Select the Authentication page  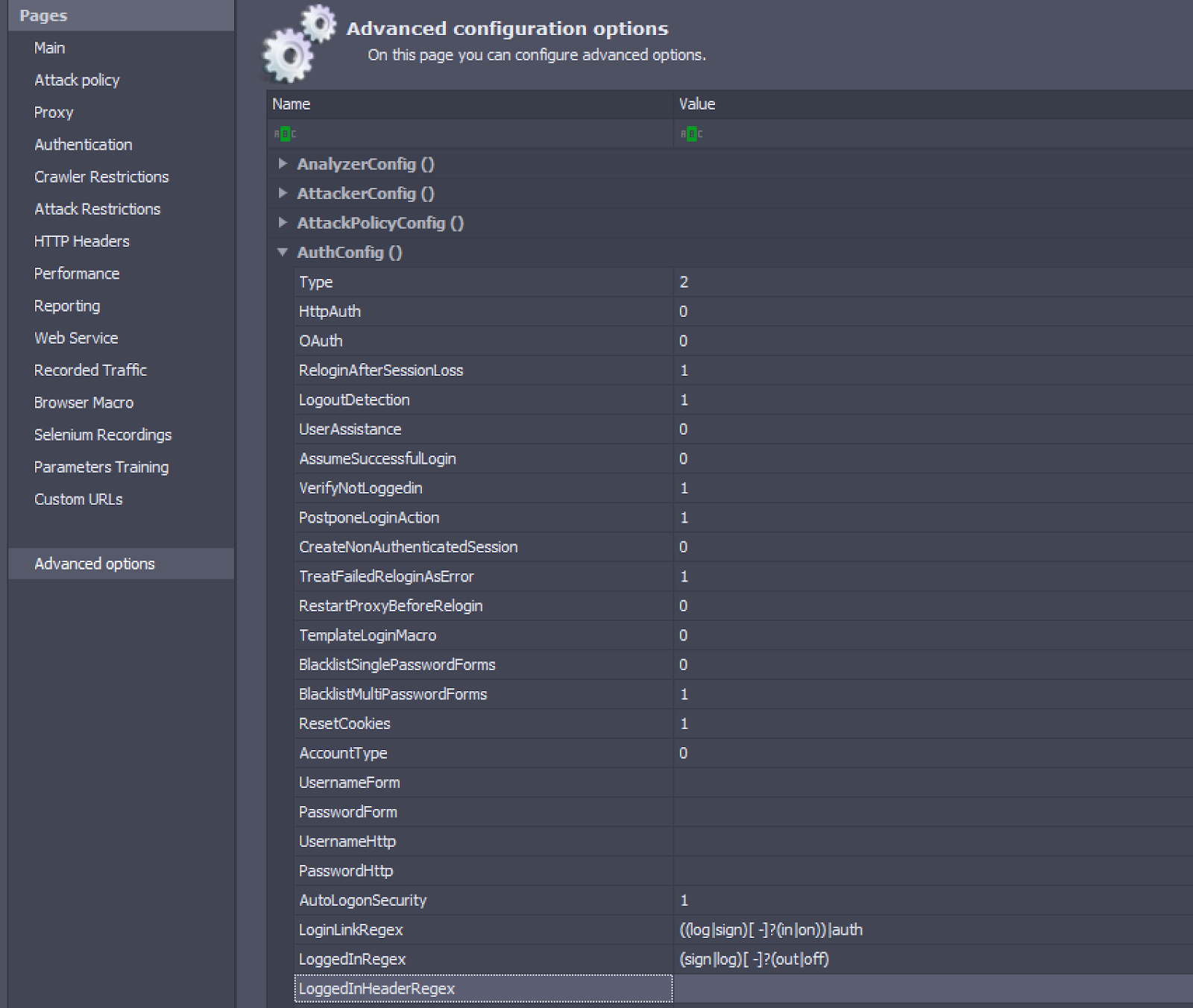tap(84, 145)
